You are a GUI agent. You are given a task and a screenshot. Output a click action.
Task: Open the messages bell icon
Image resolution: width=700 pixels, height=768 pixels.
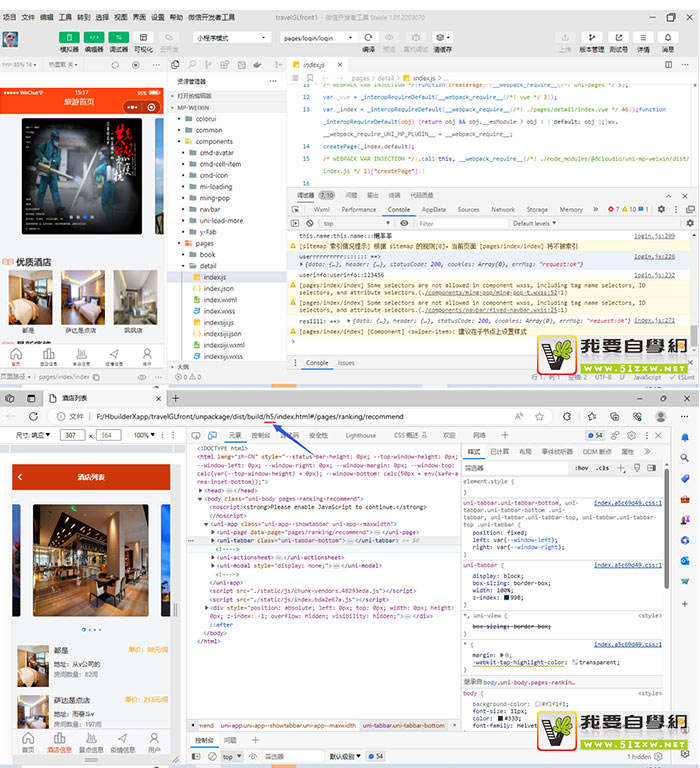pos(668,37)
